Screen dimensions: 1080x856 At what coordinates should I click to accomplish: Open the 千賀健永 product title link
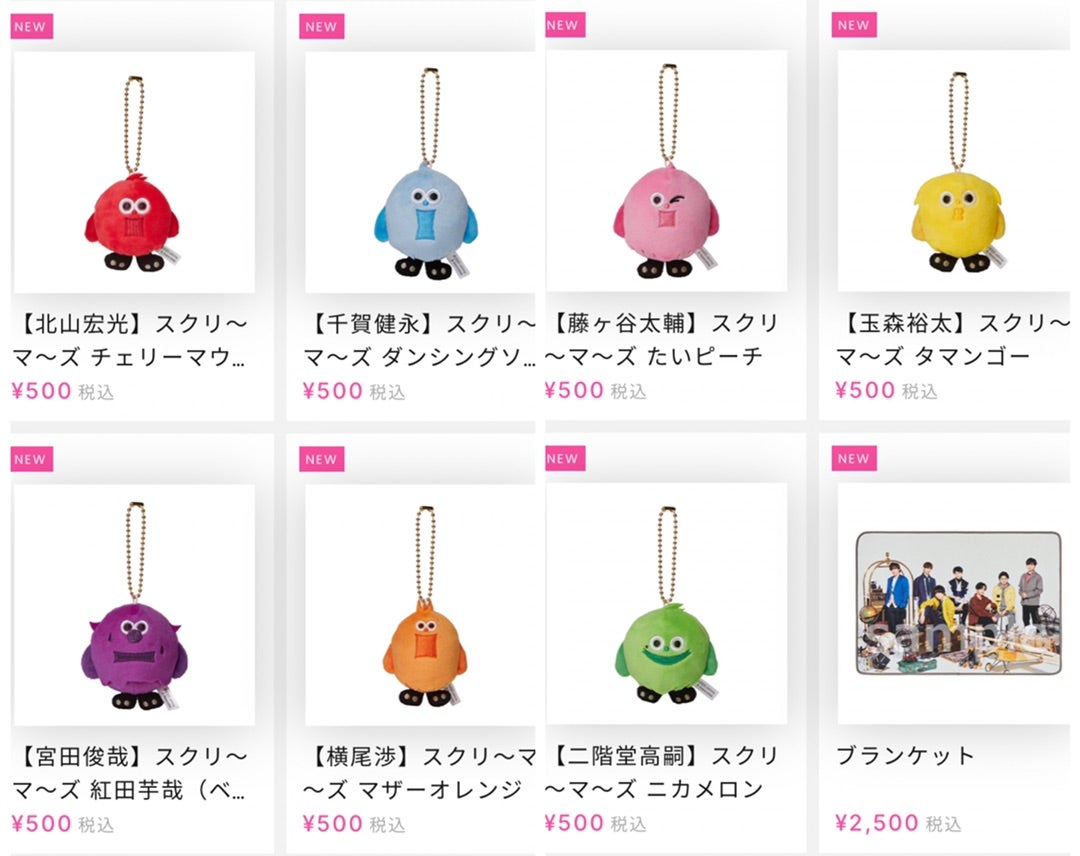[x=419, y=340]
